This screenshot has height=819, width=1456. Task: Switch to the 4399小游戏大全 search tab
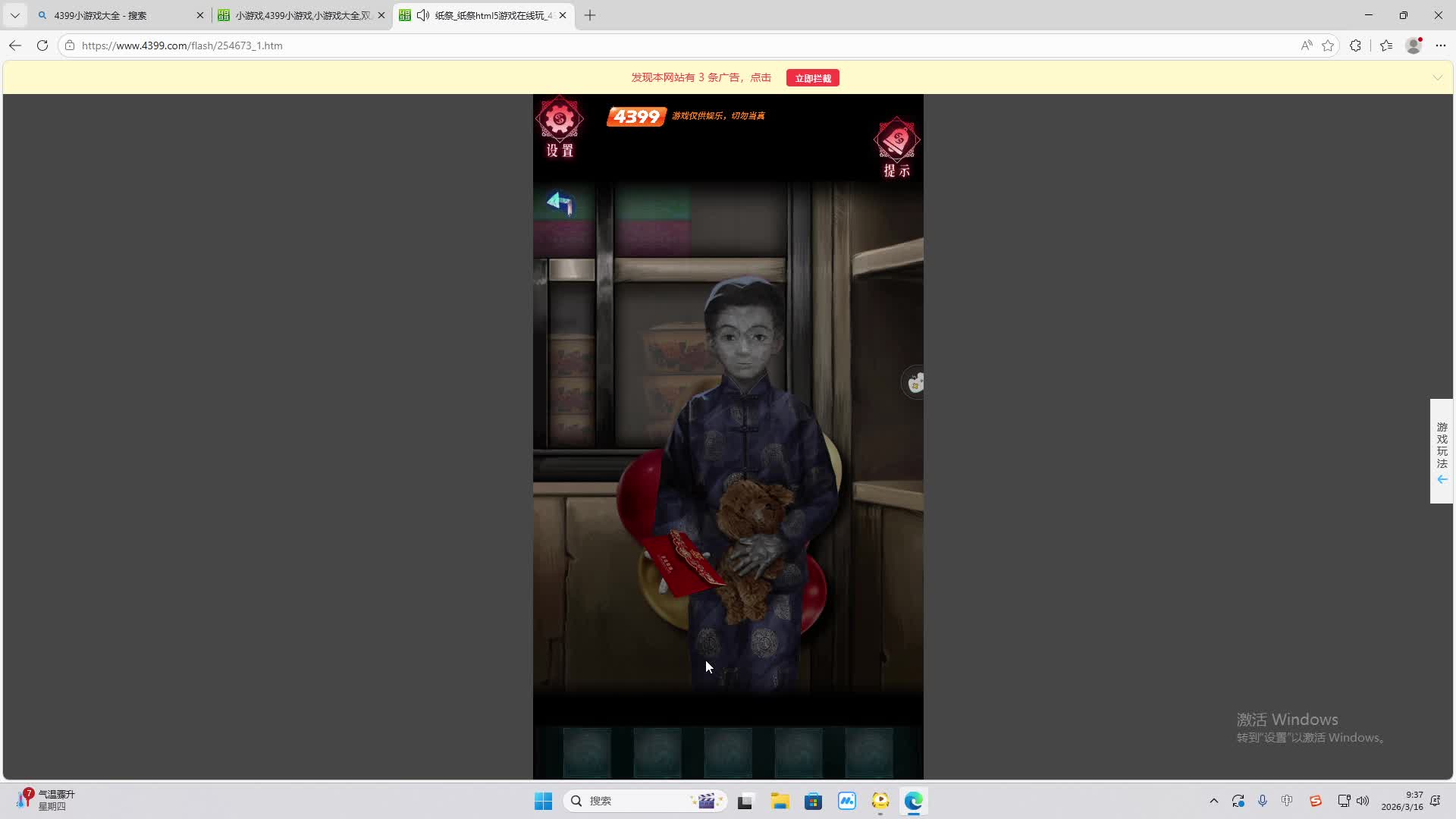tap(101, 15)
